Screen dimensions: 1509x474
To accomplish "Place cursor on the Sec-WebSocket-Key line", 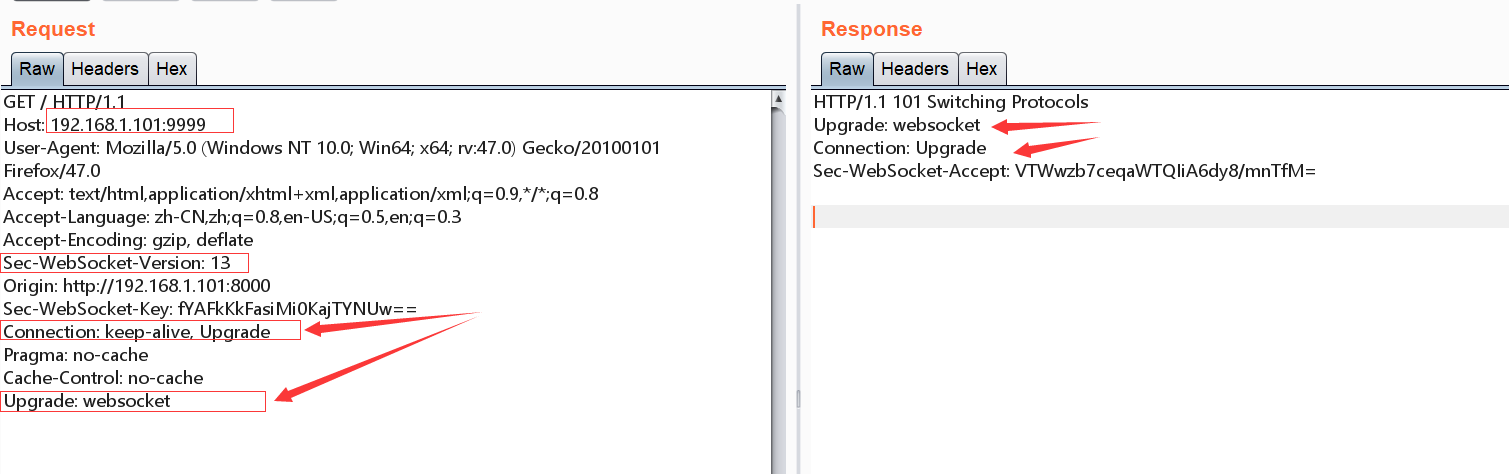I will pyautogui.click(x=210, y=309).
